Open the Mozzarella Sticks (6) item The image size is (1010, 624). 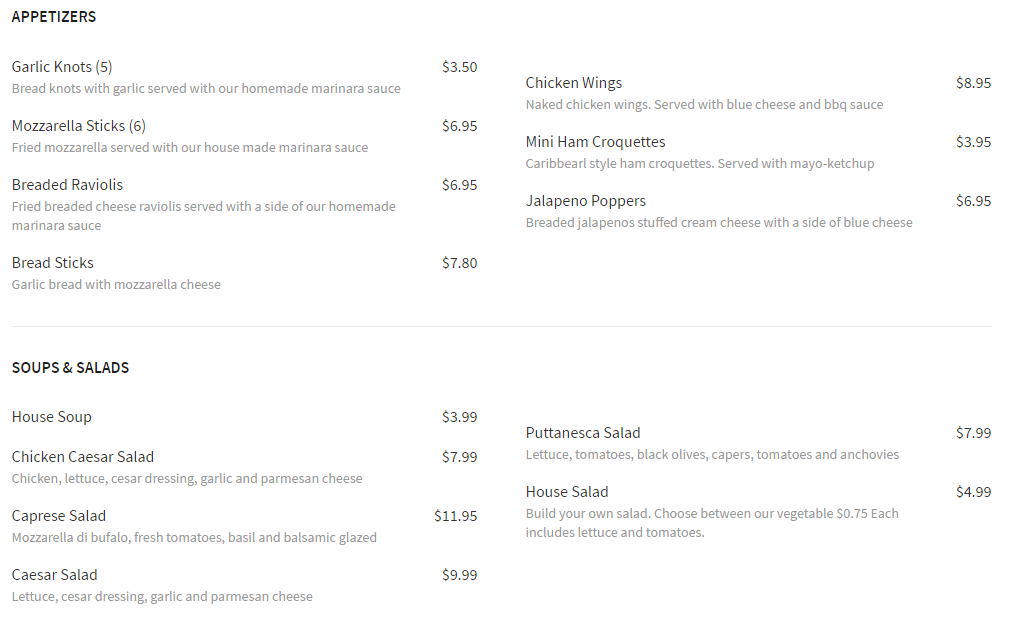[x=79, y=126]
